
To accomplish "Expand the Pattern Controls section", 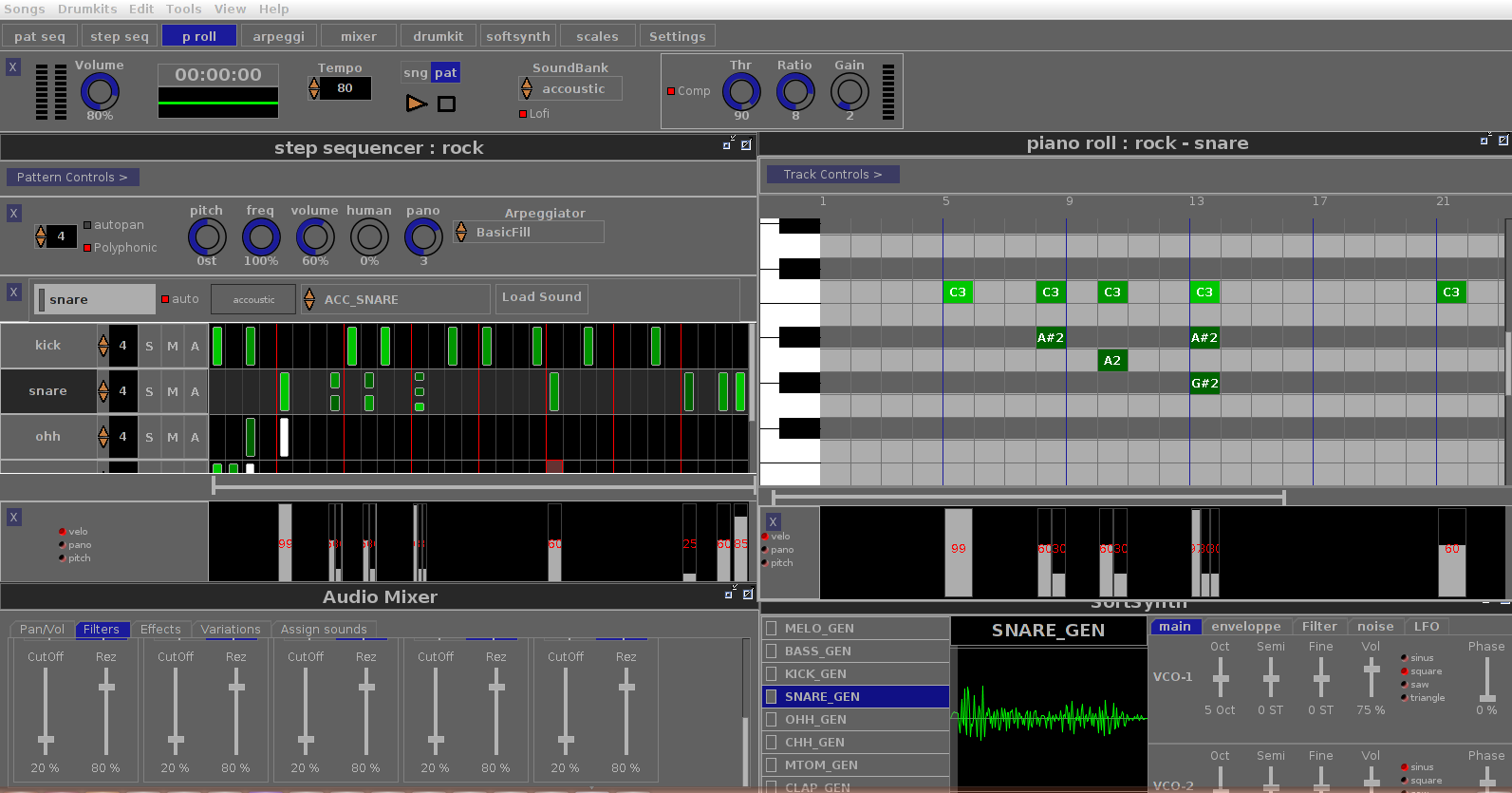I will [x=72, y=178].
